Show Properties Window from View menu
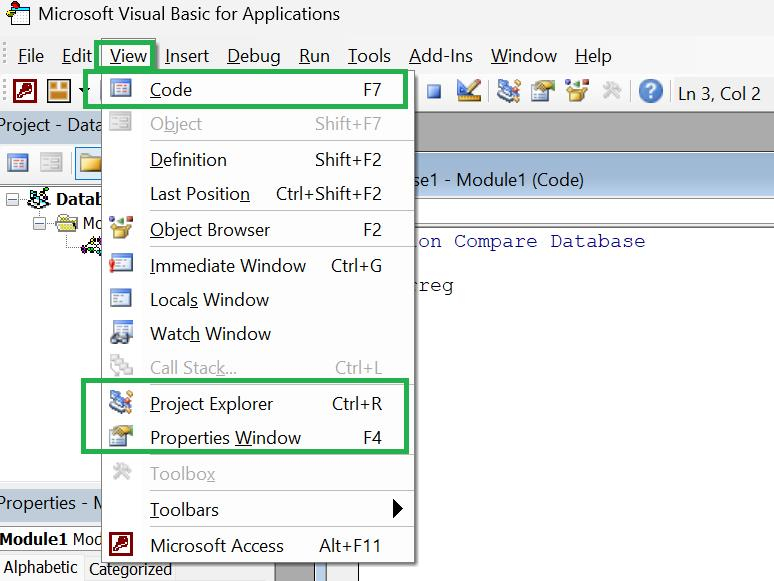Image resolution: width=774 pixels, height=581 pixels. 258,438
